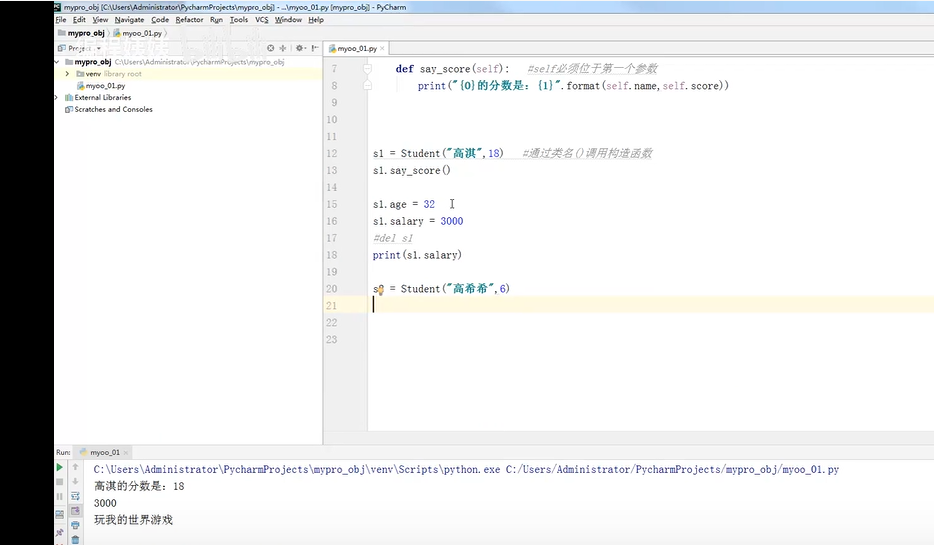Image resolution: width=934 pixels, height=545 pixels.
Task: Open the File menu
Action: [x=61, y=20]
